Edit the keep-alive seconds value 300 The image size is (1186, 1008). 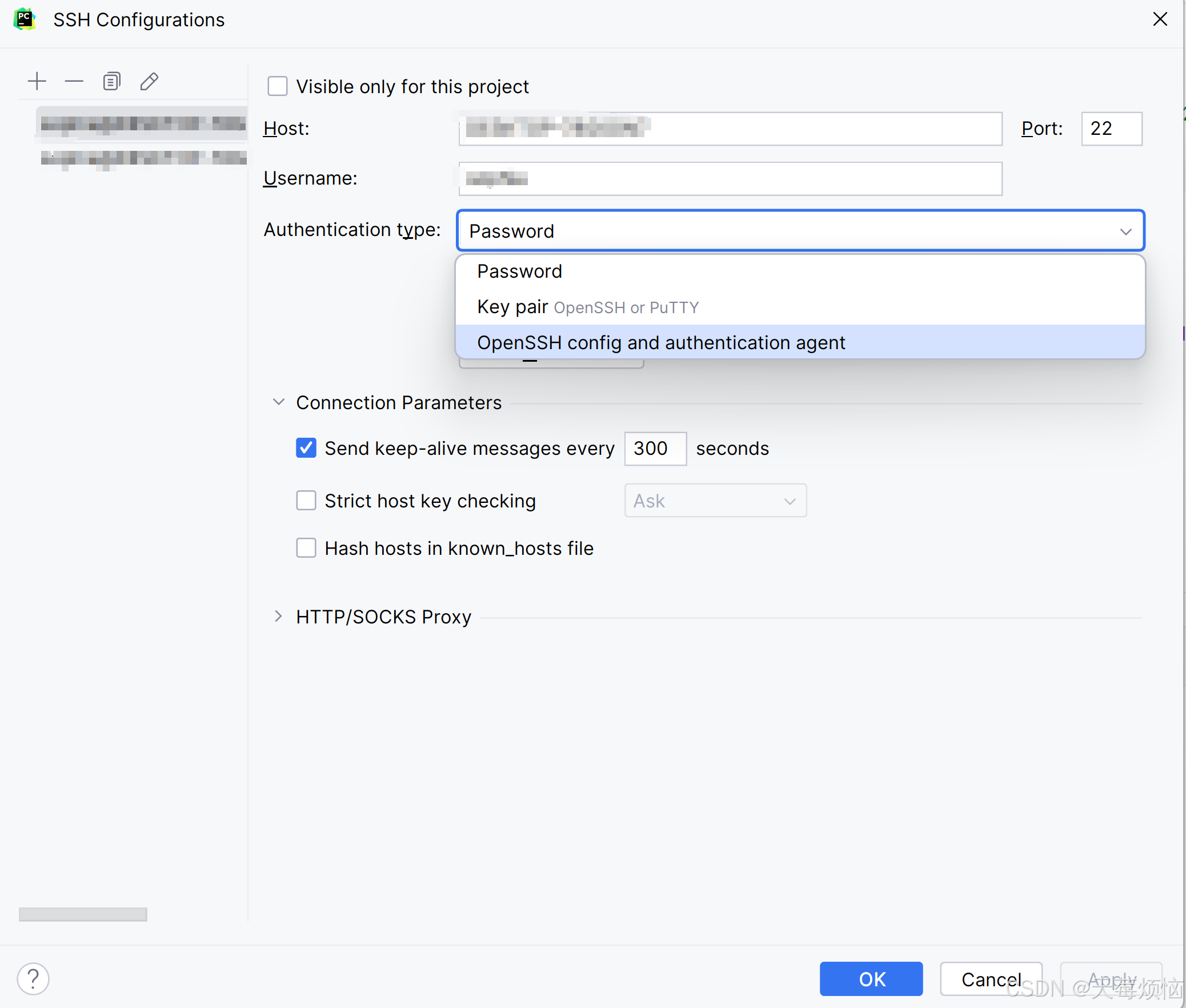coord(655,448)
